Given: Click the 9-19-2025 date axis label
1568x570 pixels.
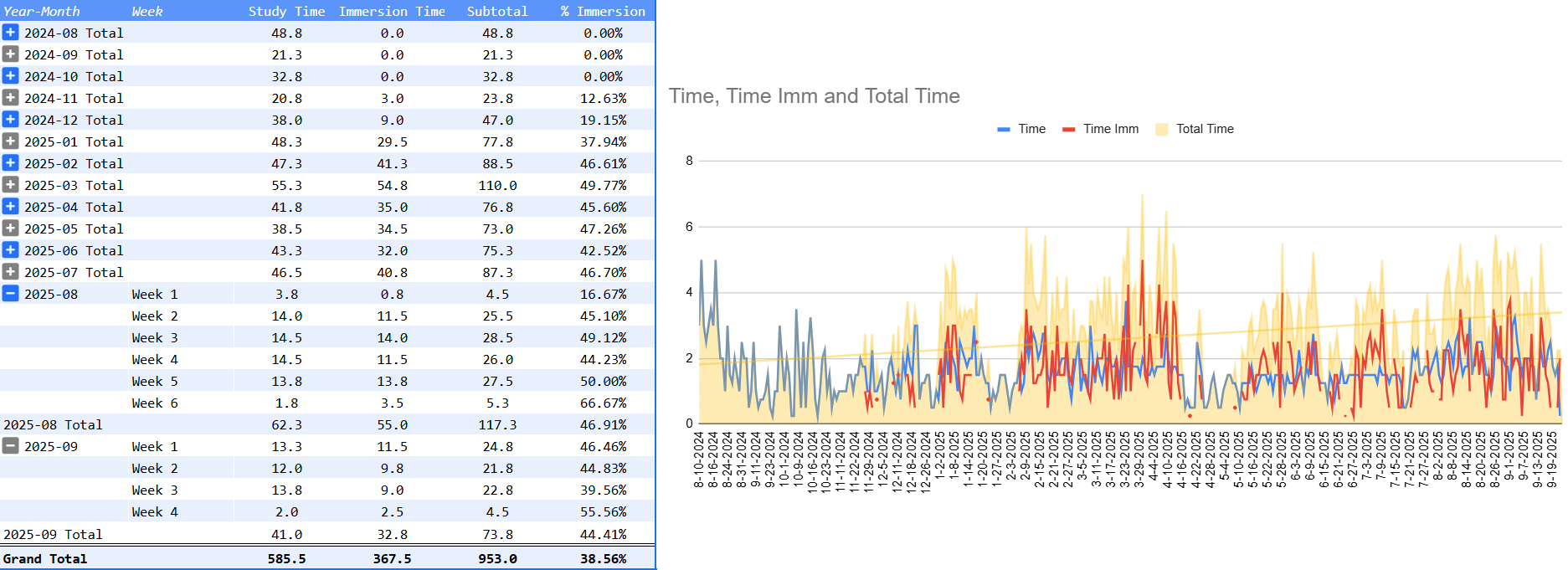Looking at the screenshot, I should coord(1551,460).
